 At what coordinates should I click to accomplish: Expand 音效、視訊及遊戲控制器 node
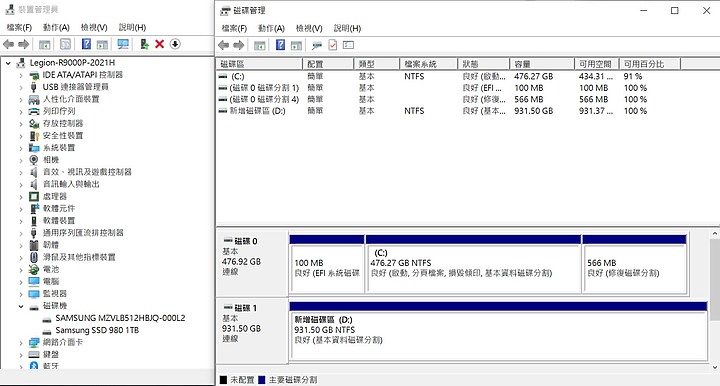coord(21,172)
